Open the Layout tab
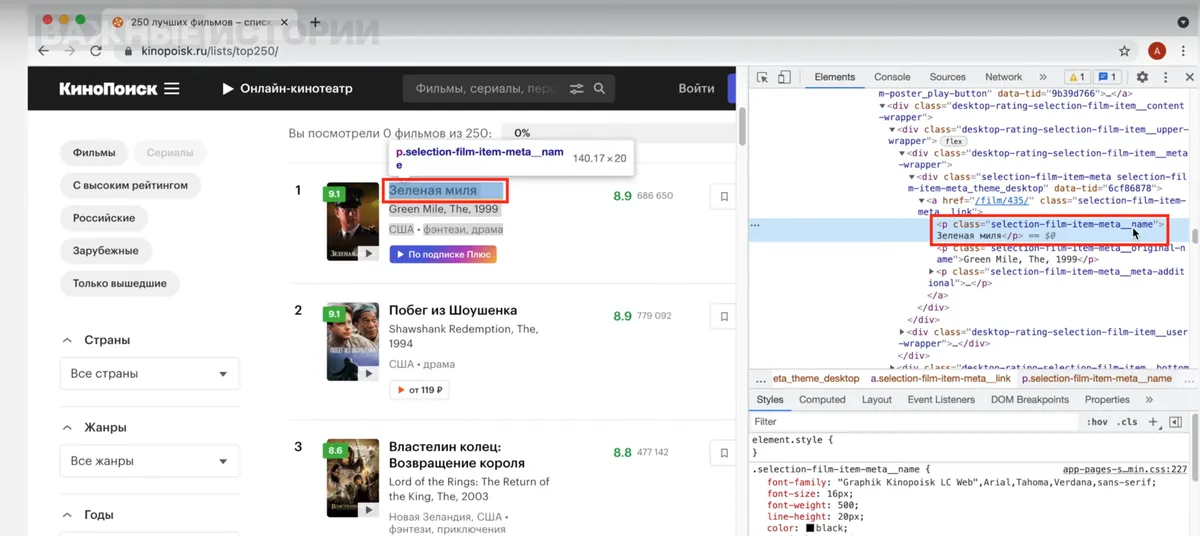The width and height of the screenshot is (1200, 536). [x=876, y=399]
